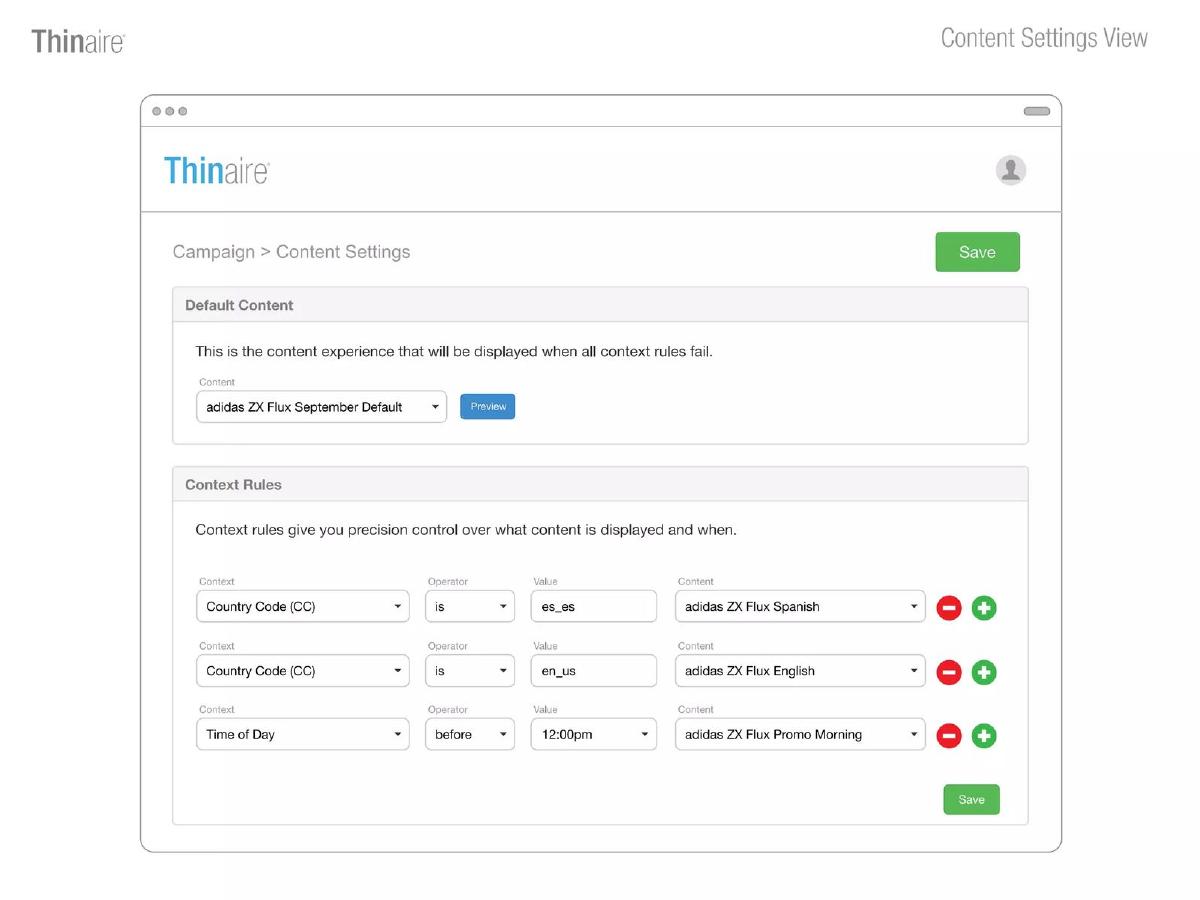Open the adidas ZX Flux Spanish content dropdown
Screen dimensions: 1200x900
pyautogui.click(x=800, y=606)
